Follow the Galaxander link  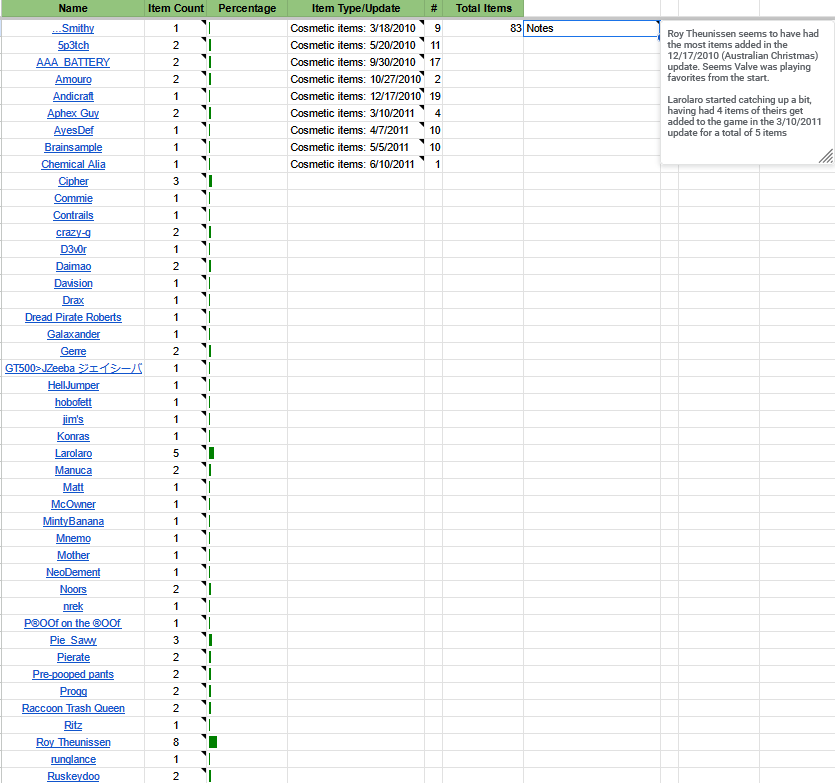click(73, 335)
